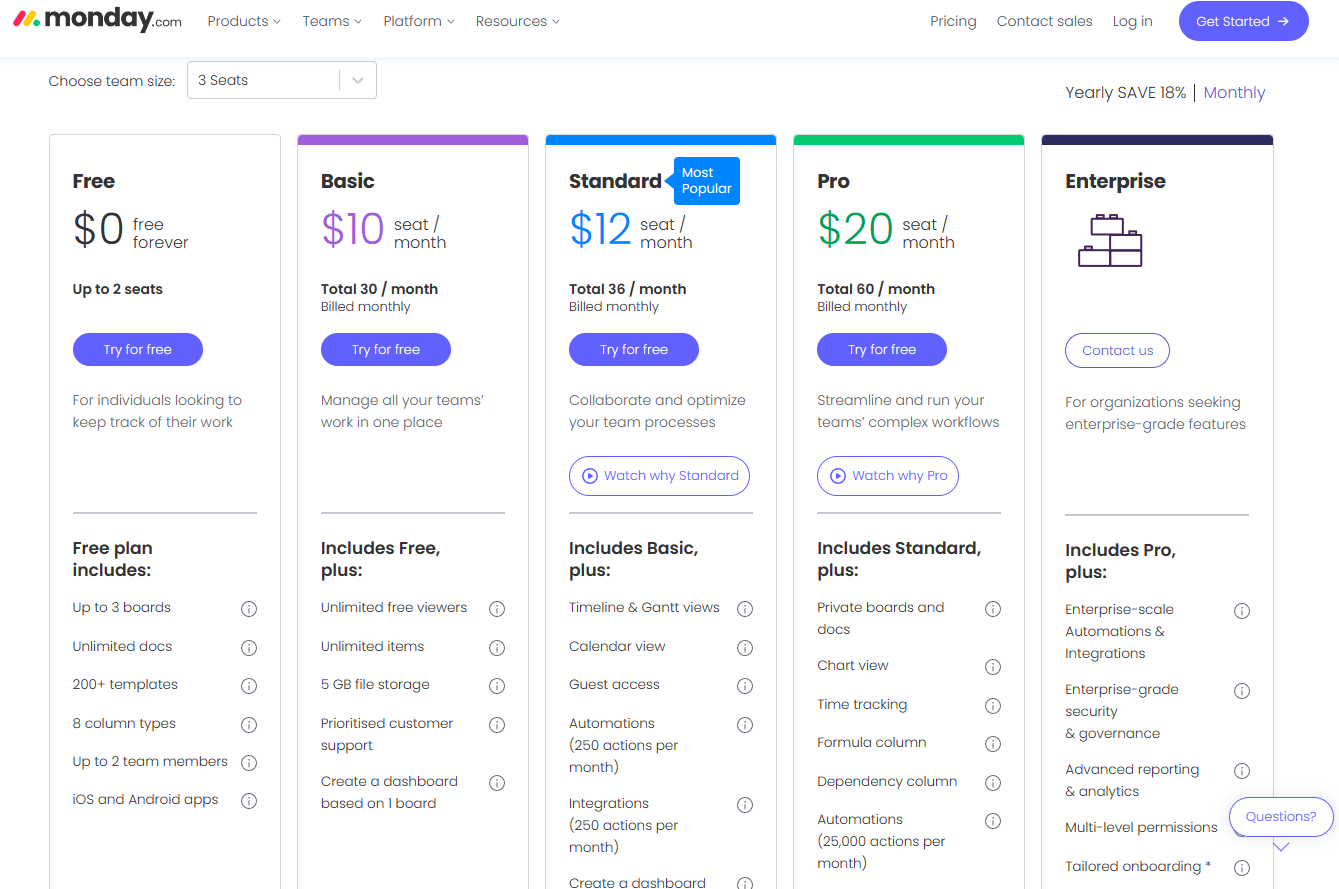
Task: Open info icon for 8 column types
Action: tap(249, 725)
